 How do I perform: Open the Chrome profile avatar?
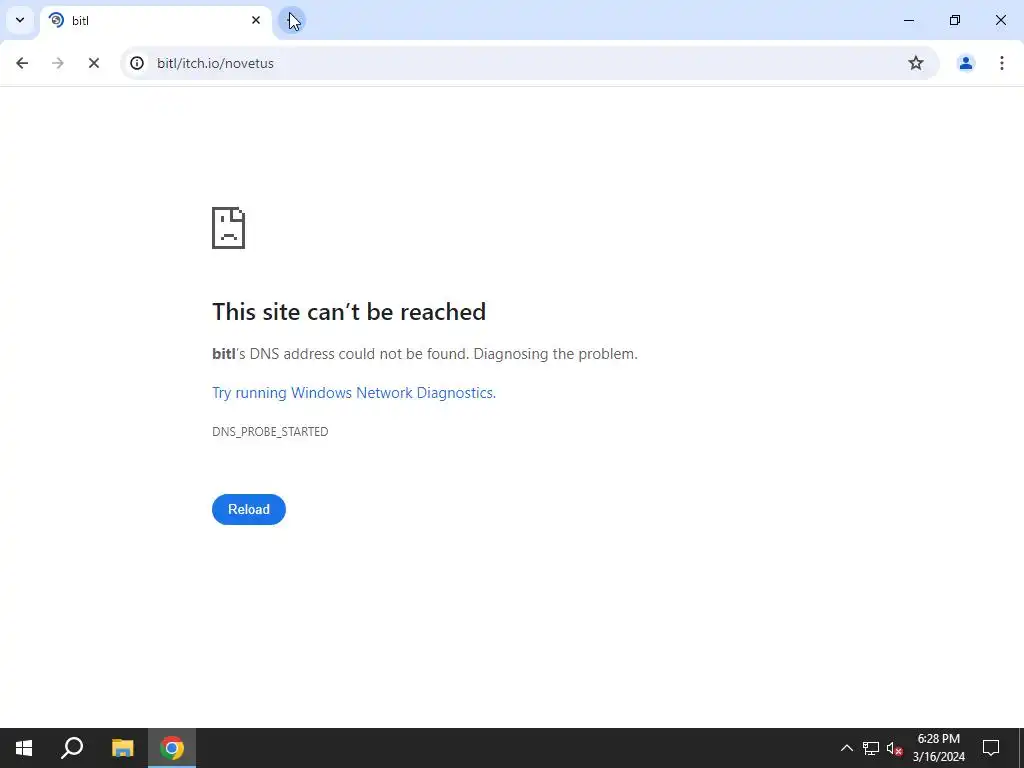point(965,63)
